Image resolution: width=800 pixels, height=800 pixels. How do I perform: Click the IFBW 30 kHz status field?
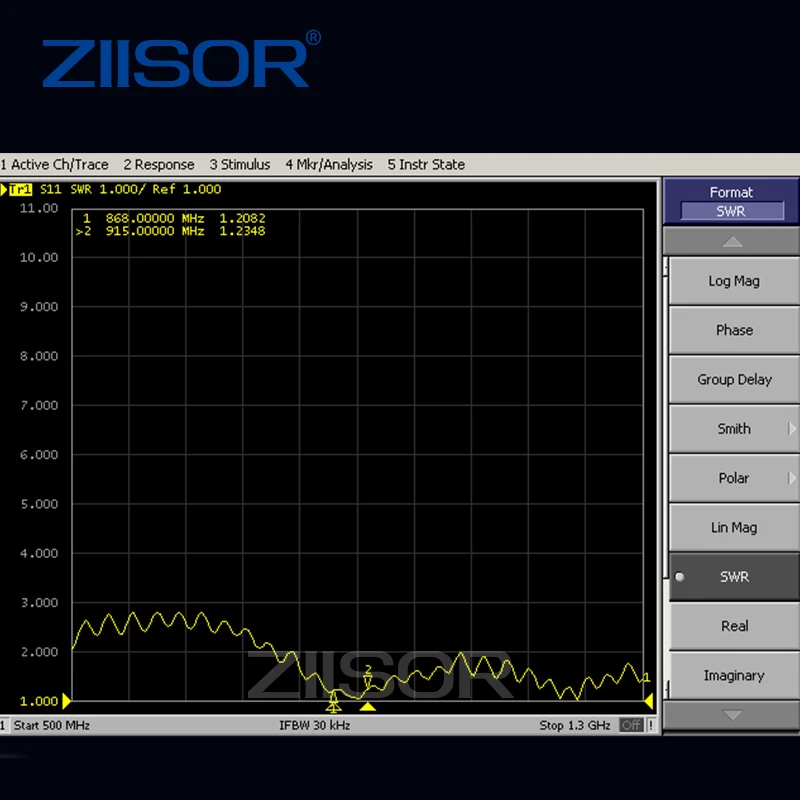coord(314,725)
